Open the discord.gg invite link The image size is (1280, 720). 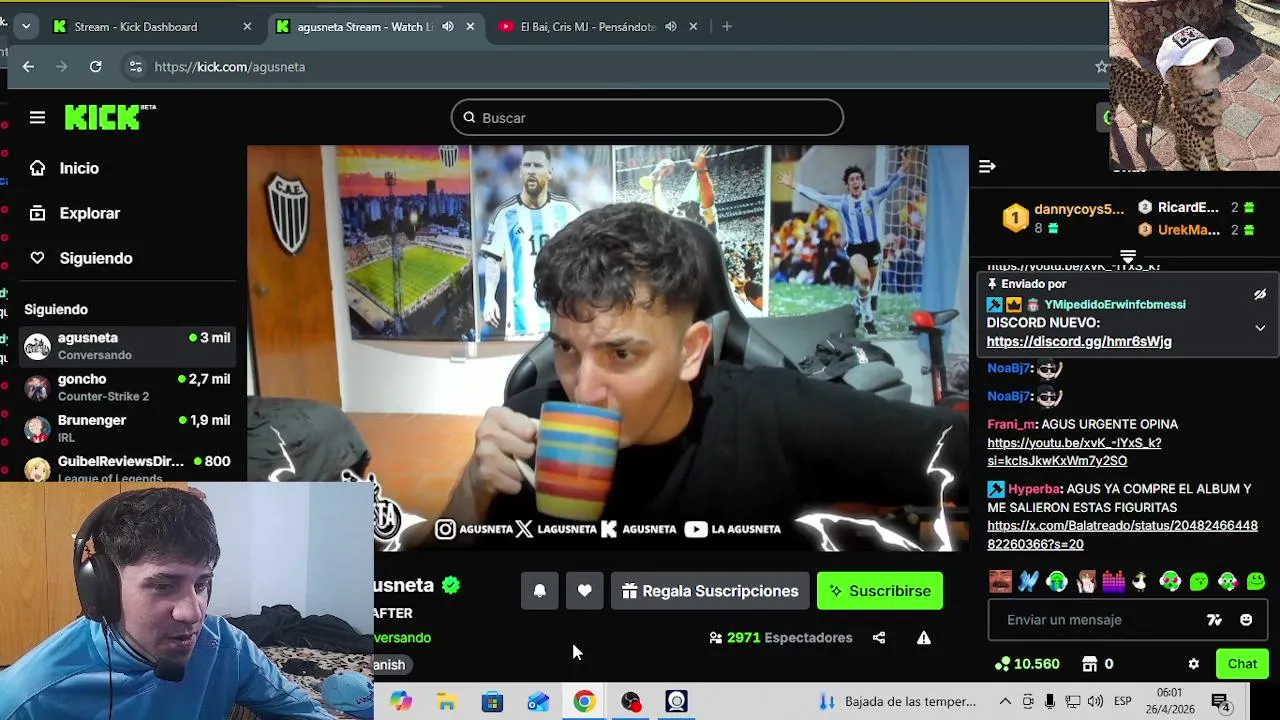pyautogui.click(x=1079, y=342)
